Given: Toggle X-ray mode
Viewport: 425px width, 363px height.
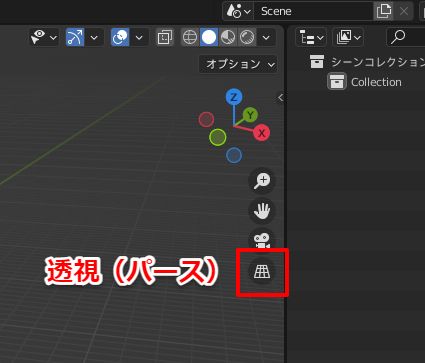Looking at the screenshot, I should click(x=164, y=37).
